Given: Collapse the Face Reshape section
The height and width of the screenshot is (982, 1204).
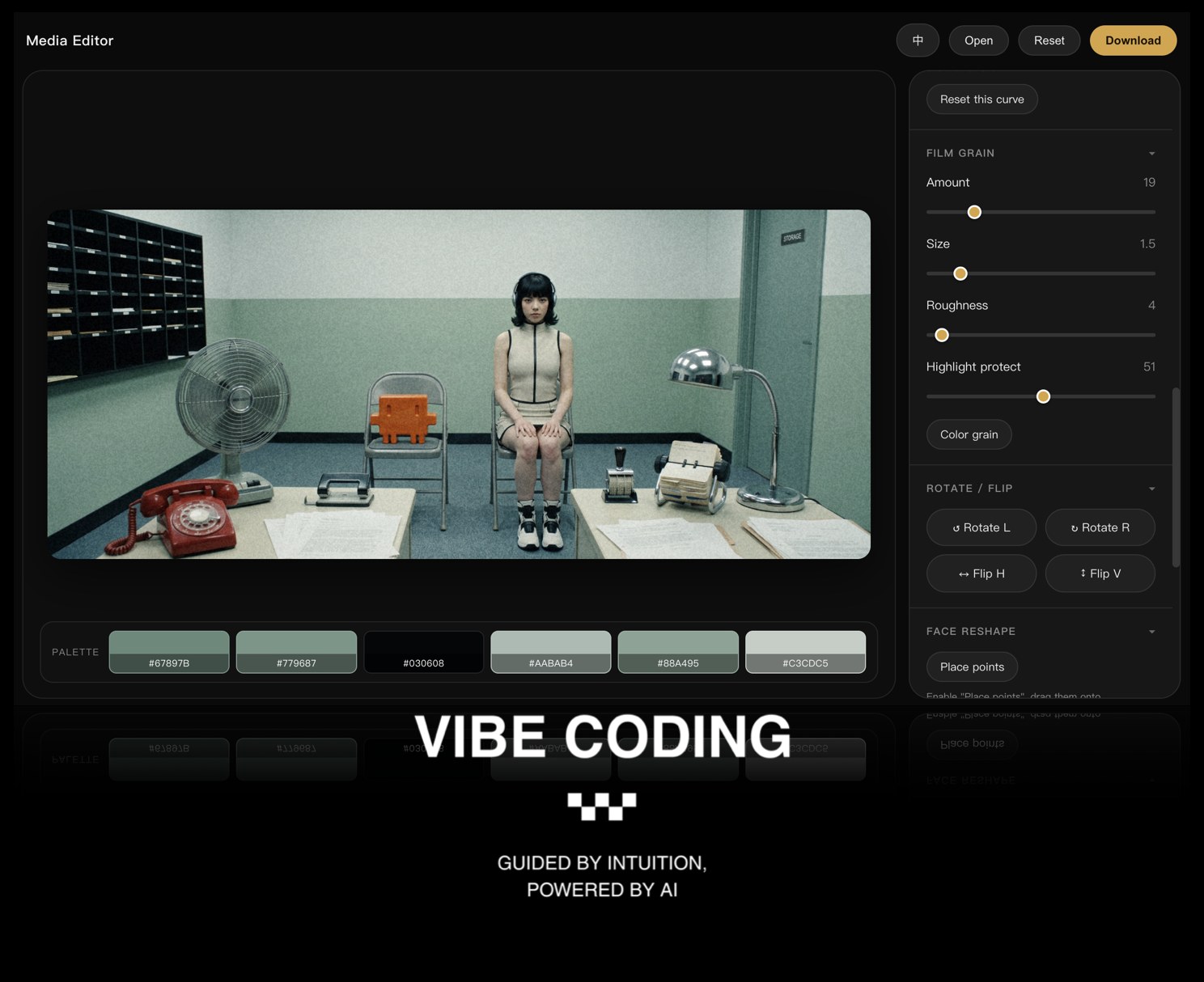Looking at the screenshot, I should [1151, 632].
